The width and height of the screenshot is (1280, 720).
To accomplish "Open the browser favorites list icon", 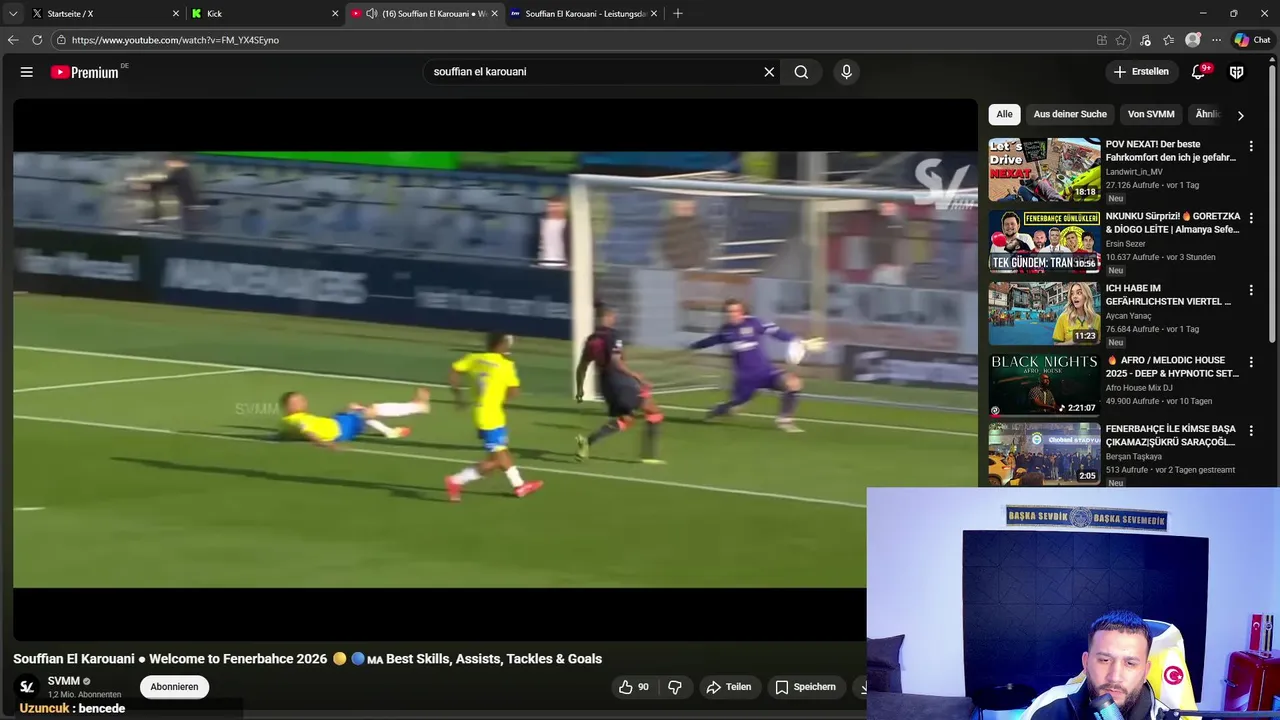I will coord(1168,40).
